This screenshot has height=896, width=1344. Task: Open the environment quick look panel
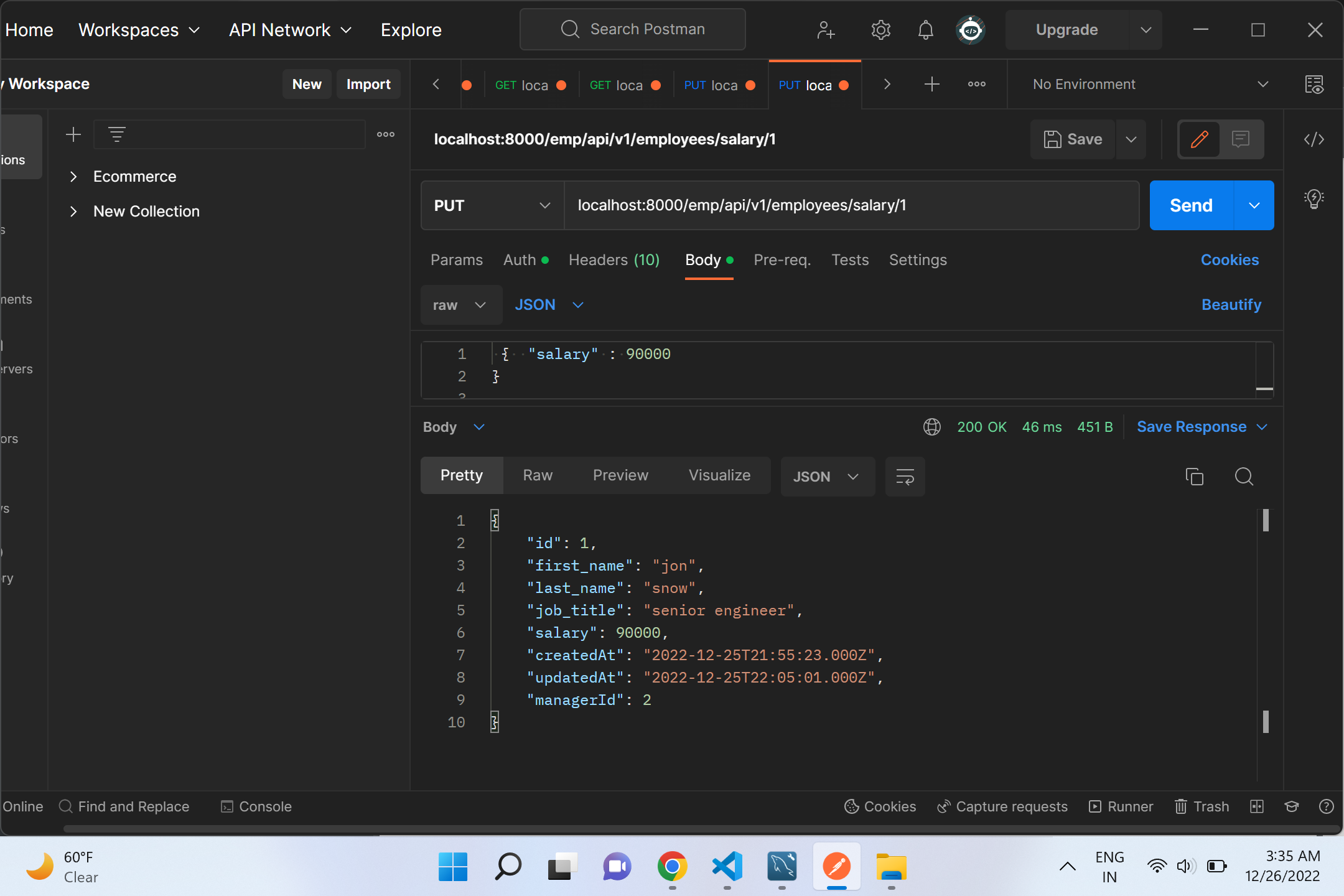click(x=1315, y=85)
